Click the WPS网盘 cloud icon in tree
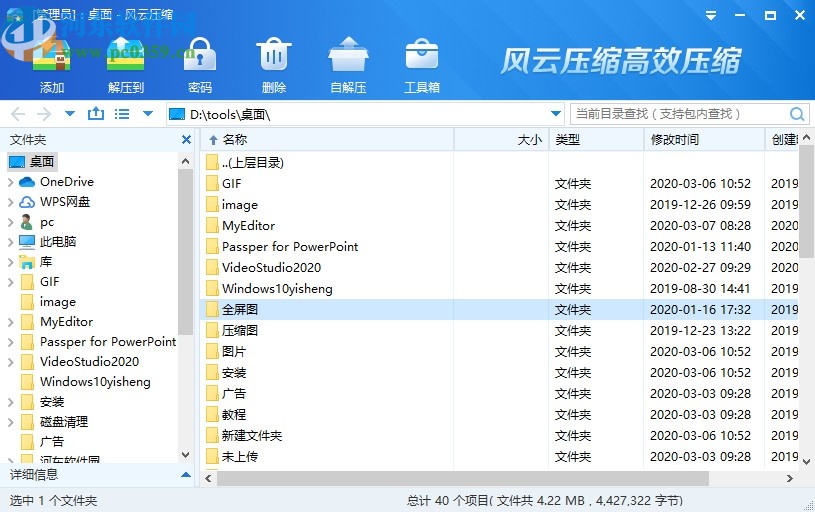 click(27, 202)
